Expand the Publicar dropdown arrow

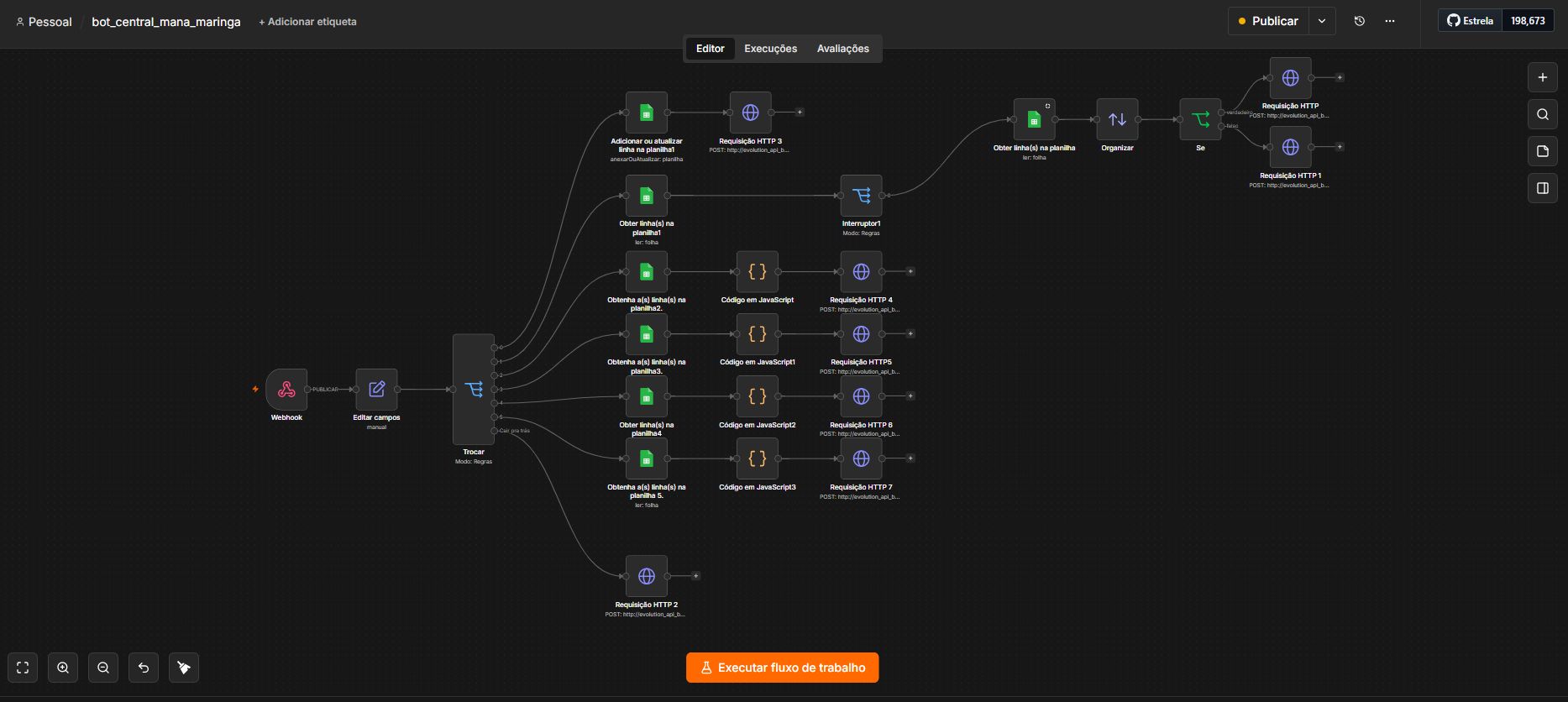click(1322, 21)
